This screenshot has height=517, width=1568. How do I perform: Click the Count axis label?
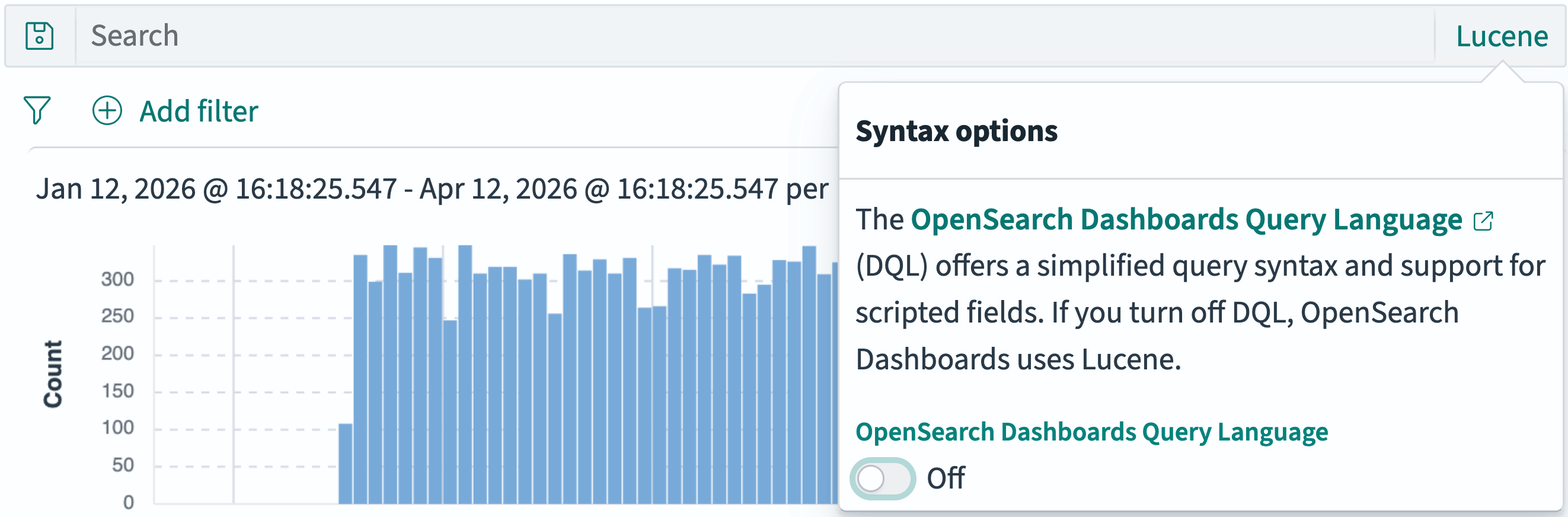click(53, 374)
